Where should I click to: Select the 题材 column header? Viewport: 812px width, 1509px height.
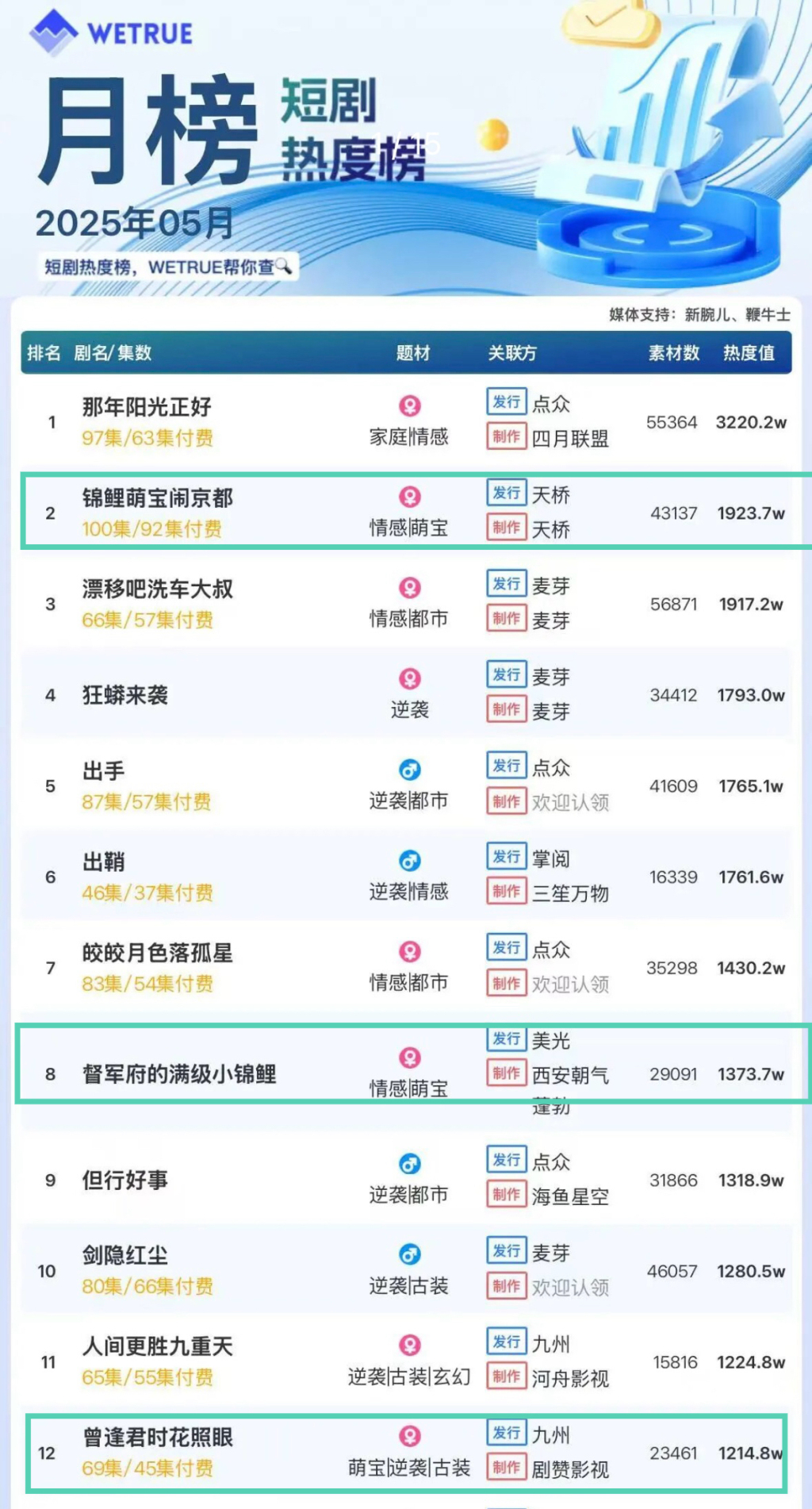412,353
